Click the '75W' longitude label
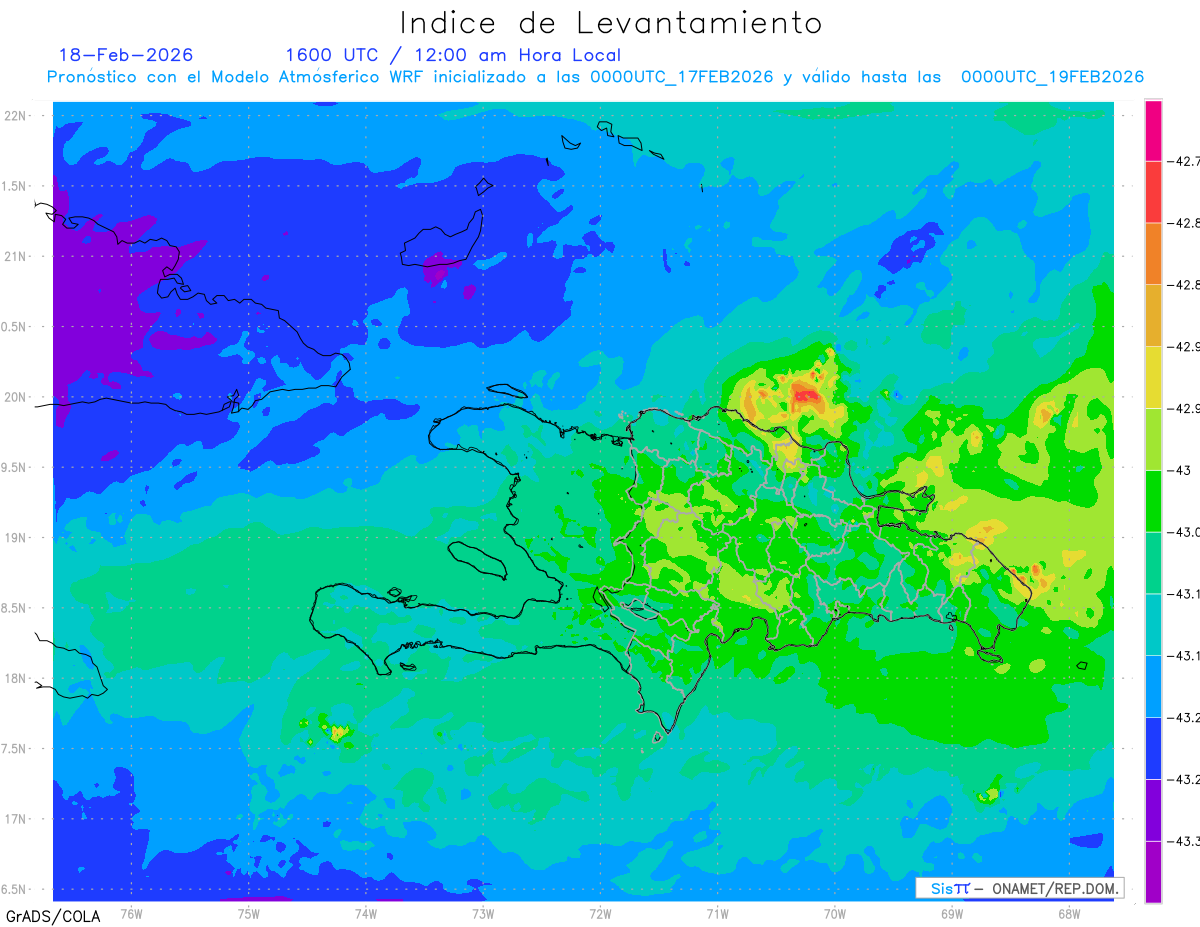 [249, 913]
